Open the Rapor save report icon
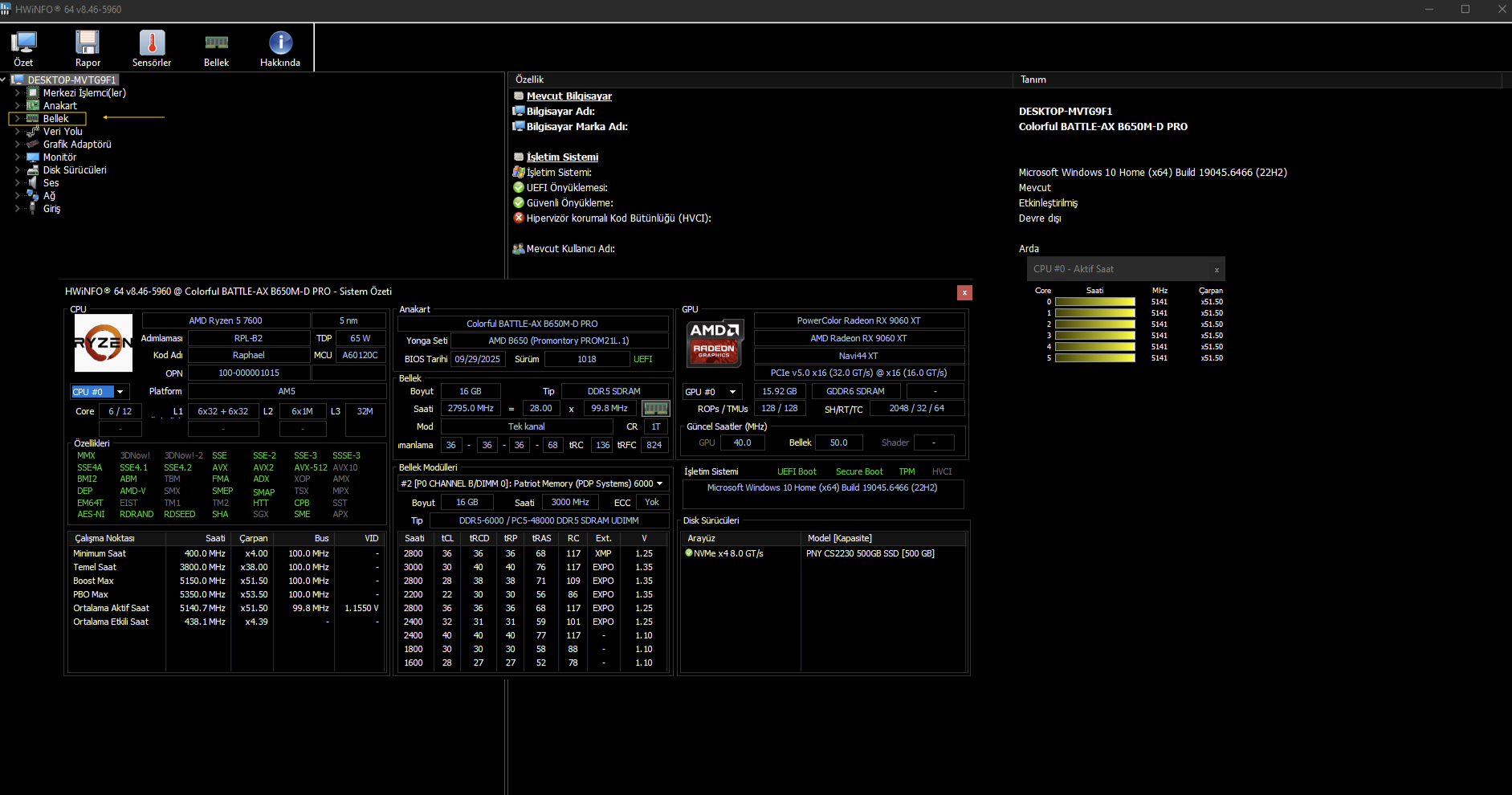Viewport: 1512px width, 795px height. tap(88, 43)
